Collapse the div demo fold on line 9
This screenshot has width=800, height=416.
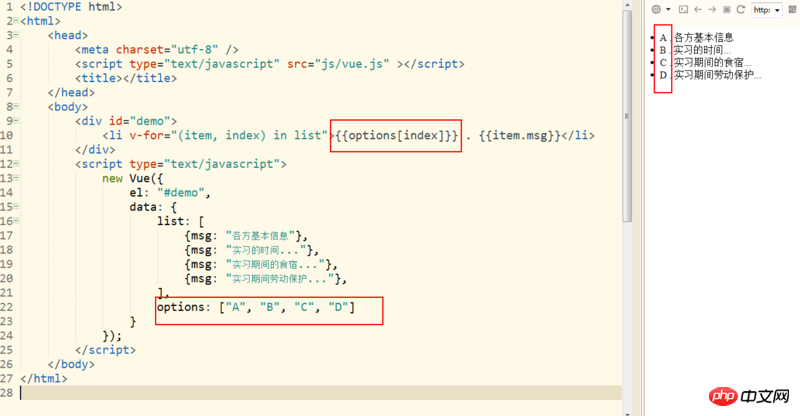(16, 120)
